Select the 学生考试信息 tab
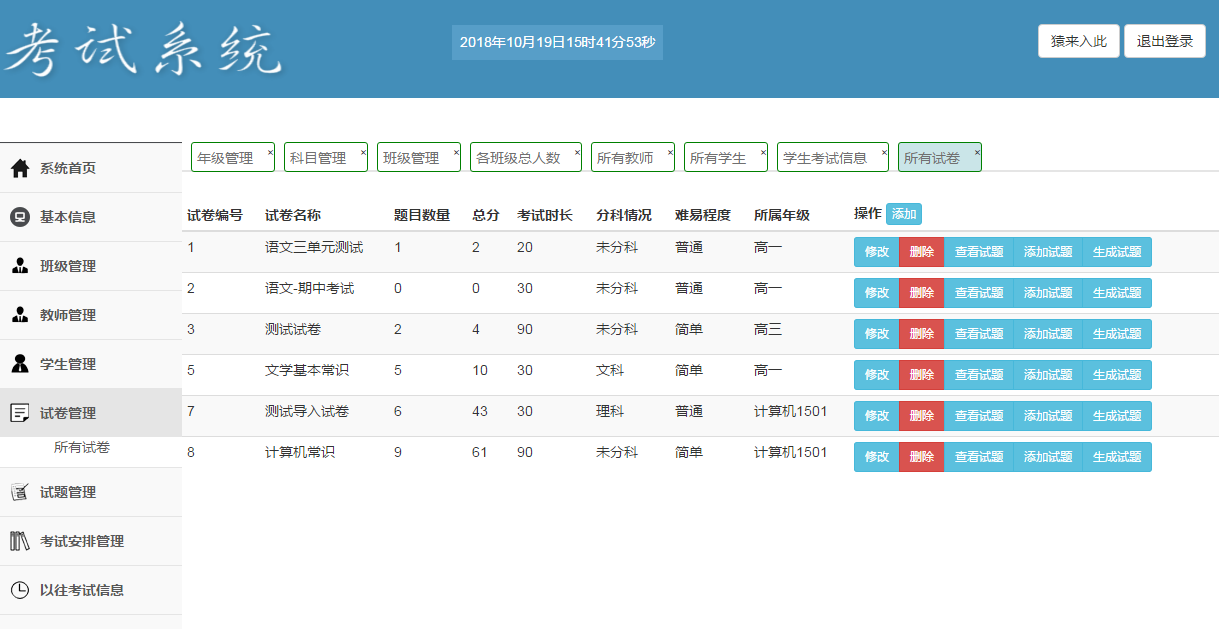The image size is (1219, 629). point(826,156)
